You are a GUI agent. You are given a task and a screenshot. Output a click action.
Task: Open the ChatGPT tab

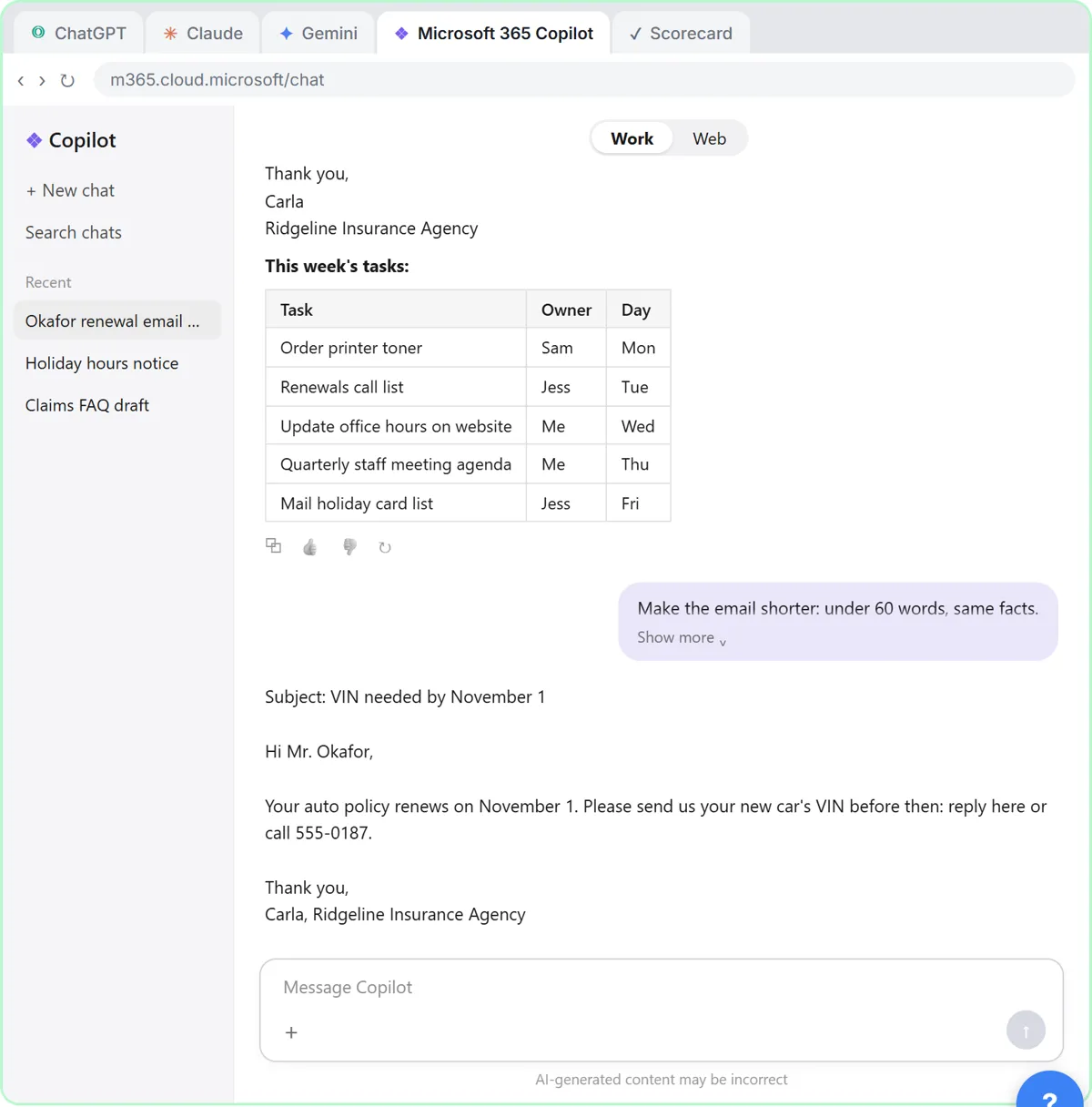(x=78, y=33)
